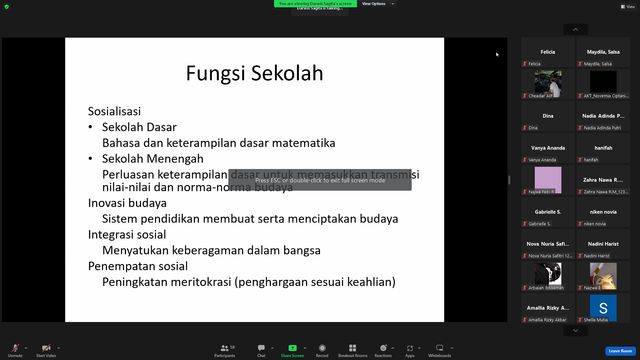Screen dimensions: 640x360
Task: Click muted mic icon beside hanifah label
Action: pos(580,160)
